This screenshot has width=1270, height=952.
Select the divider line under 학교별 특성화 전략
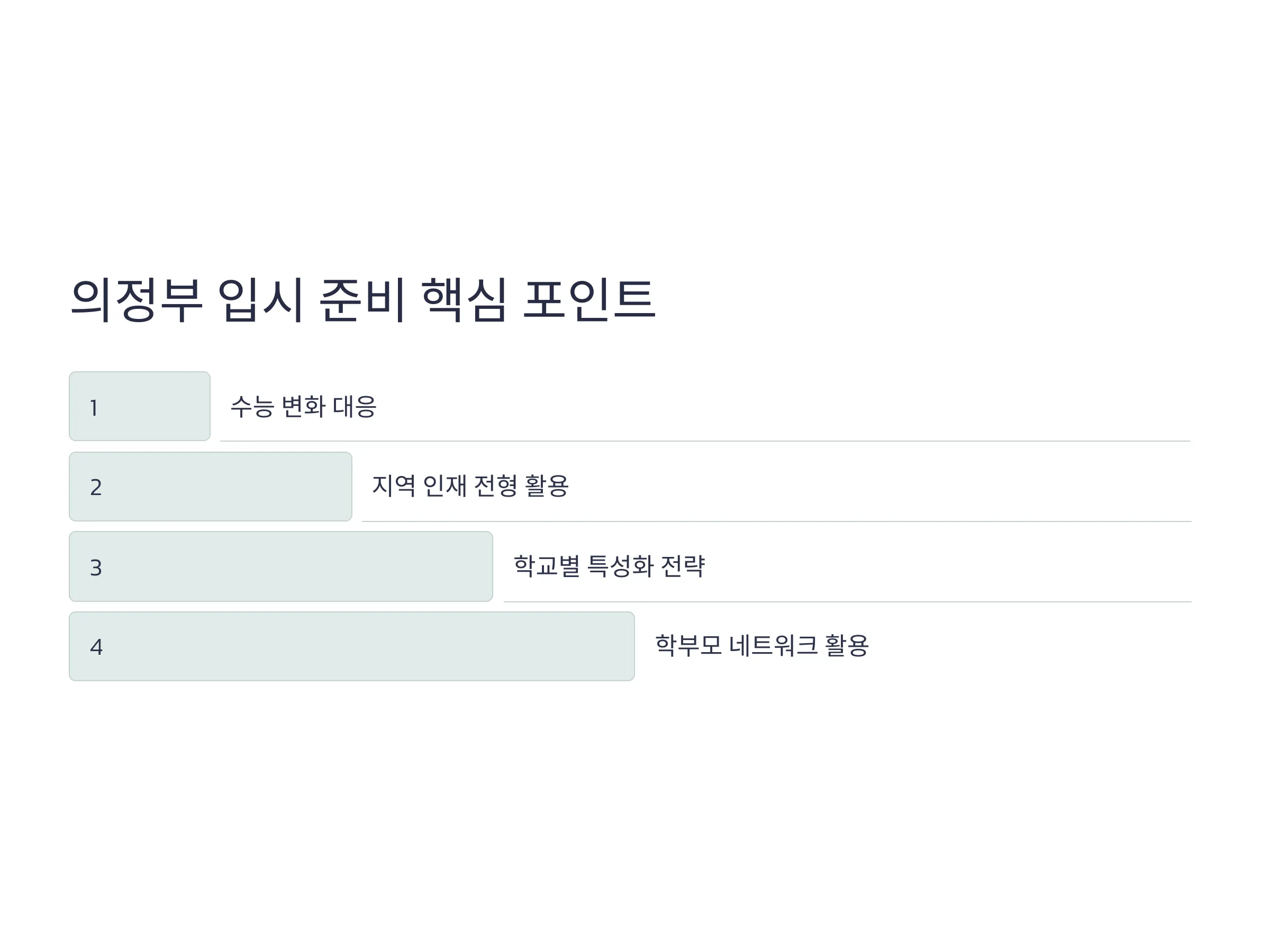(x=847, y=601)
